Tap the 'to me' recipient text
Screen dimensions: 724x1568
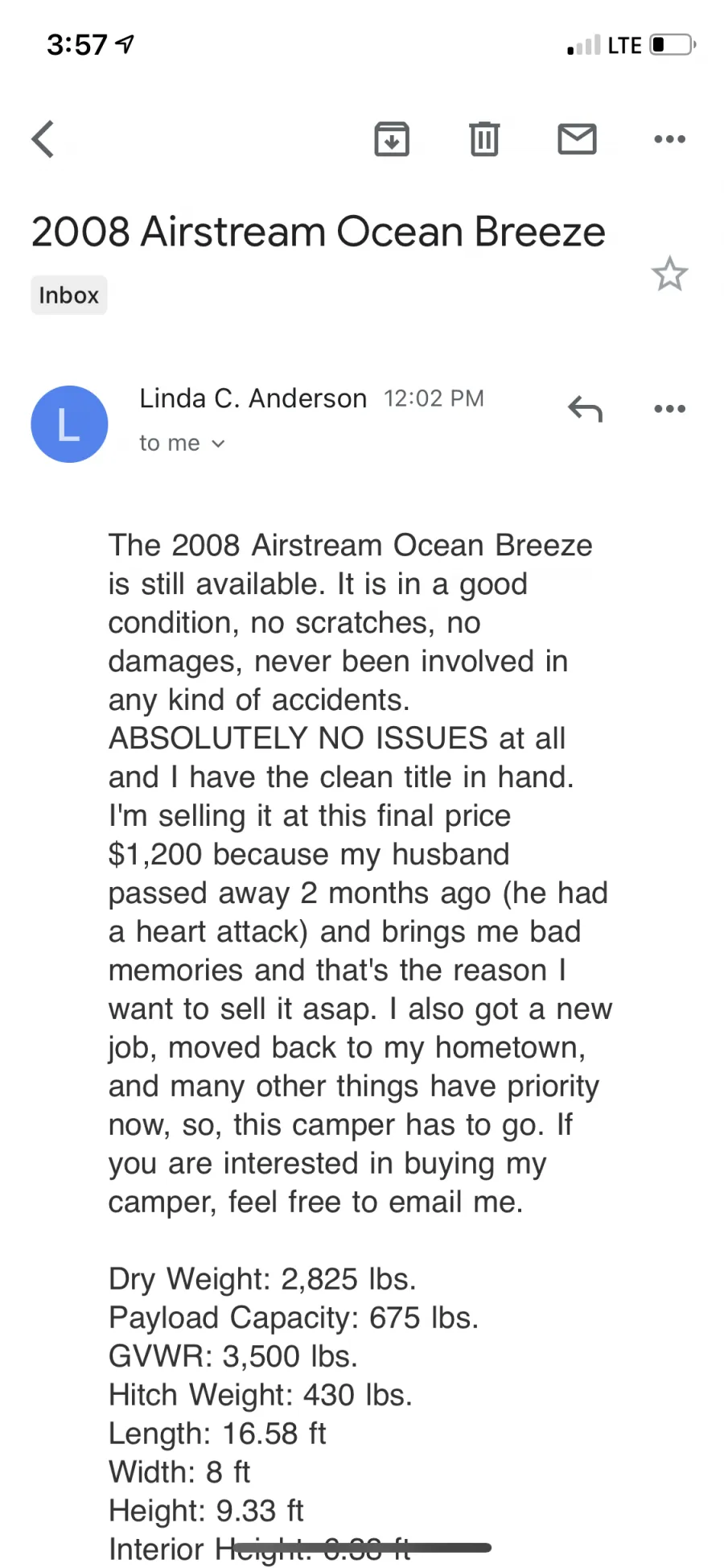click(x=170, y=444)
